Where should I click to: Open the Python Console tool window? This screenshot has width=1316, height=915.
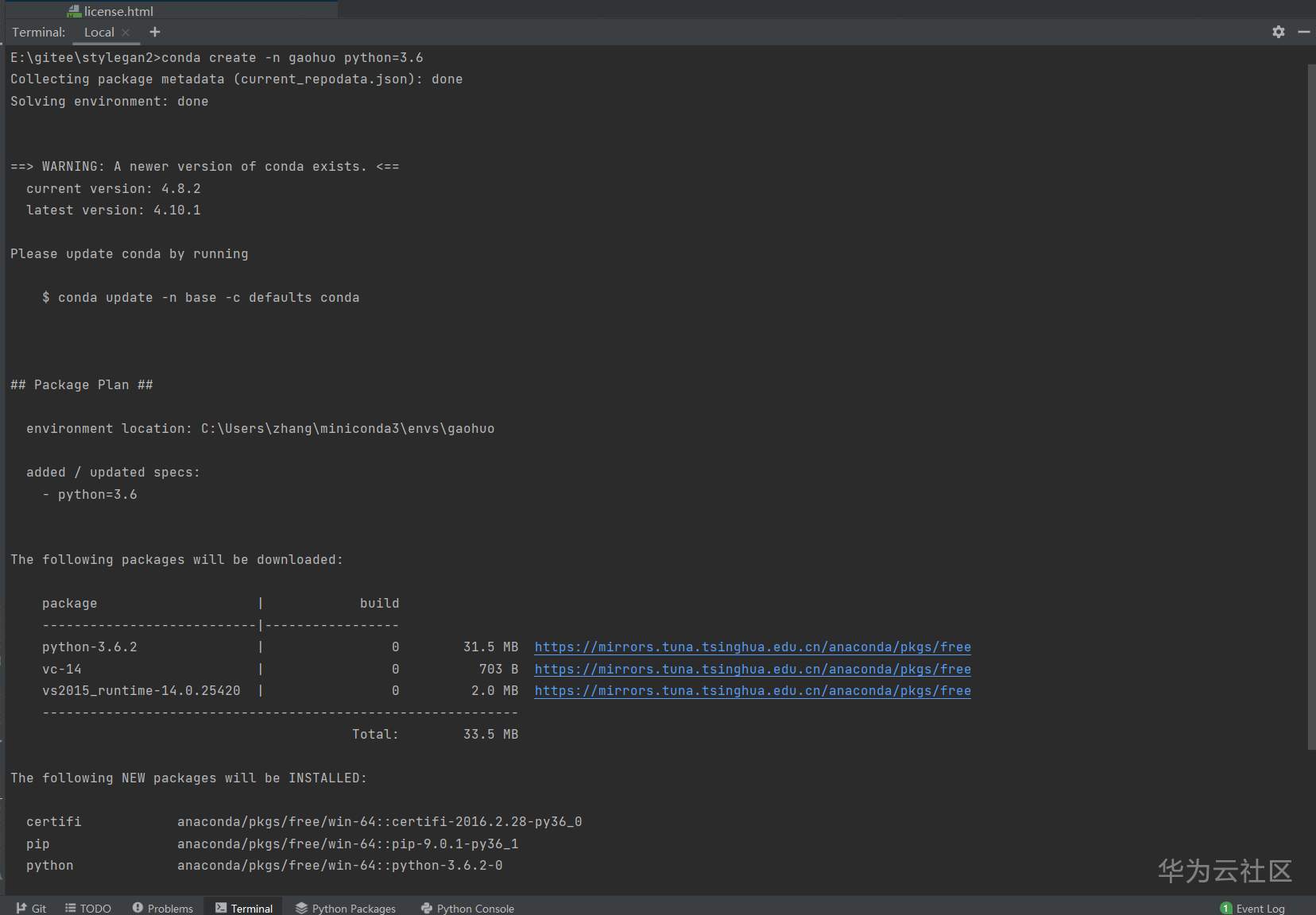pos(467,908)
